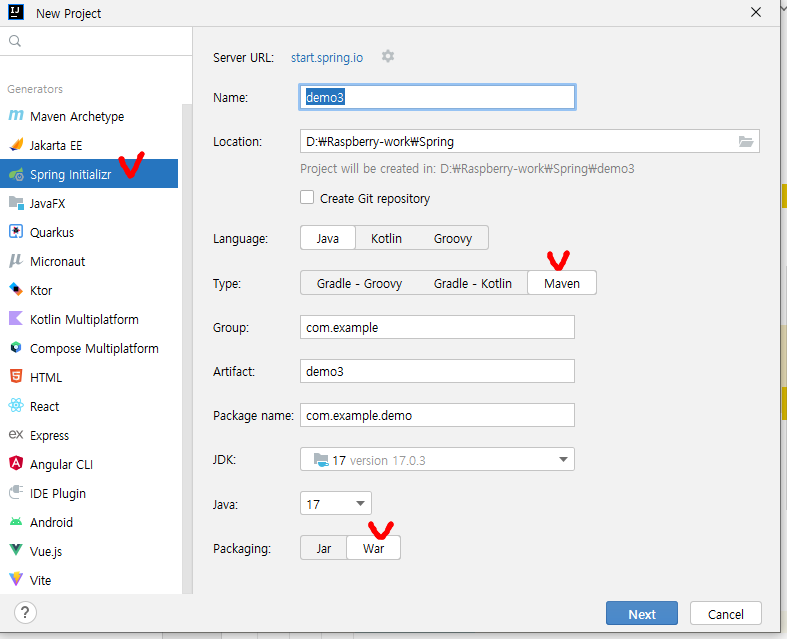Click the Angular CLI icon
The width and height of the screenshot is (787, 639).
(16, 463)
